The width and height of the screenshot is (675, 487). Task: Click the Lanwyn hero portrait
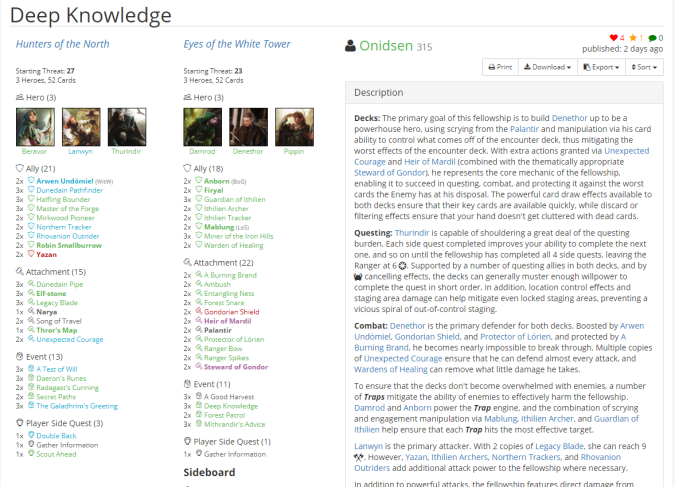click(81, 127)
